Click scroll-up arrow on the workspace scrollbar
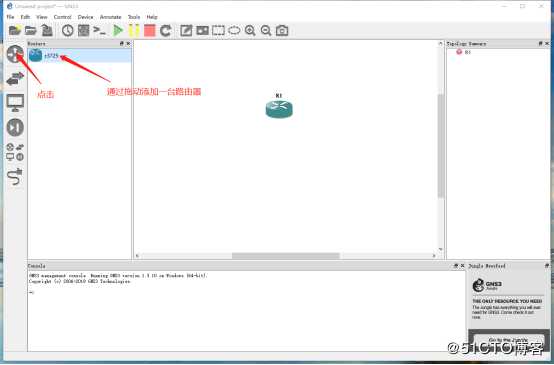The height and width of the screenshot is (365, 554). [441, 43]
